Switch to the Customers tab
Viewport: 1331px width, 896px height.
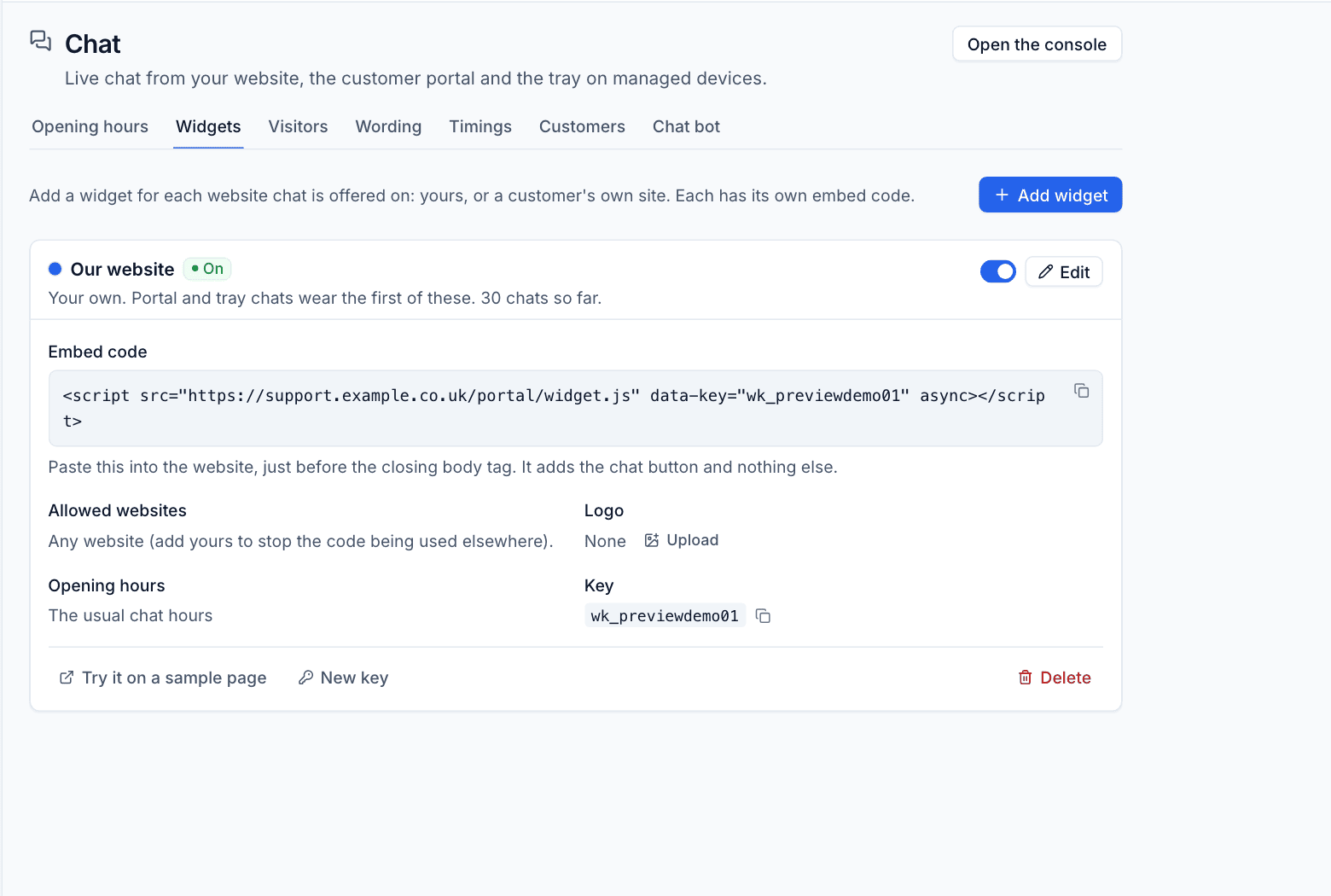(582, 126)
